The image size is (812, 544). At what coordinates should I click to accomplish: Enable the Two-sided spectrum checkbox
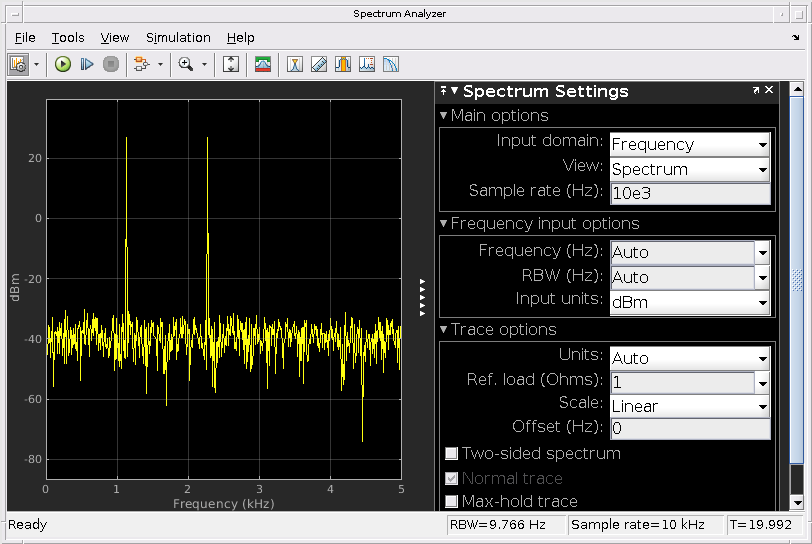tap(452, 454)
